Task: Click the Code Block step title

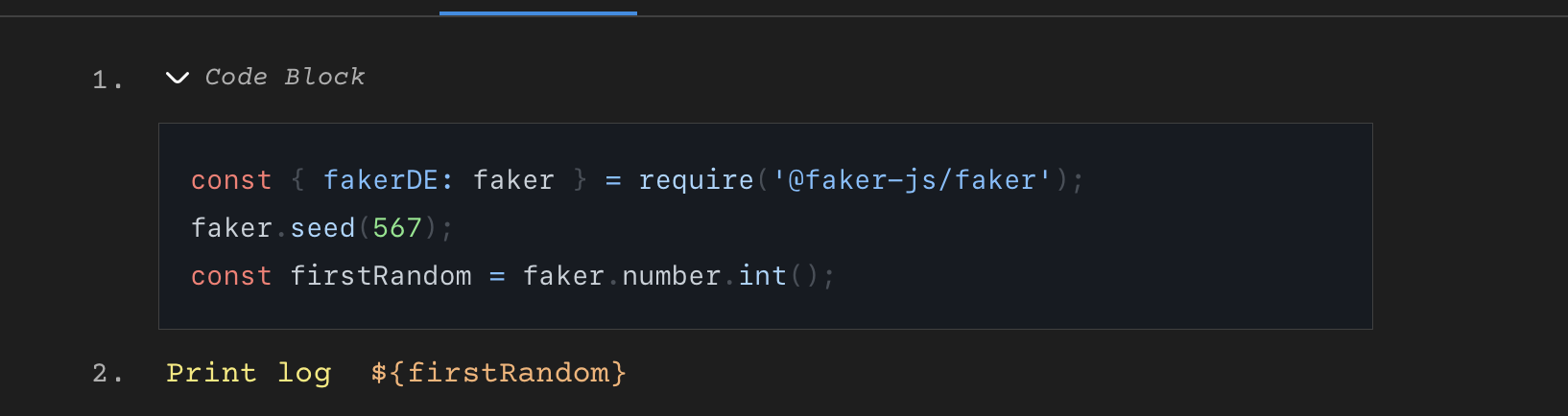Action: pos(285,78)
